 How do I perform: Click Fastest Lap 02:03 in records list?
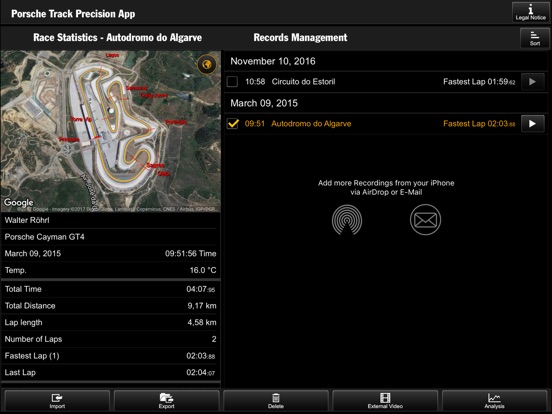(479, 124)
